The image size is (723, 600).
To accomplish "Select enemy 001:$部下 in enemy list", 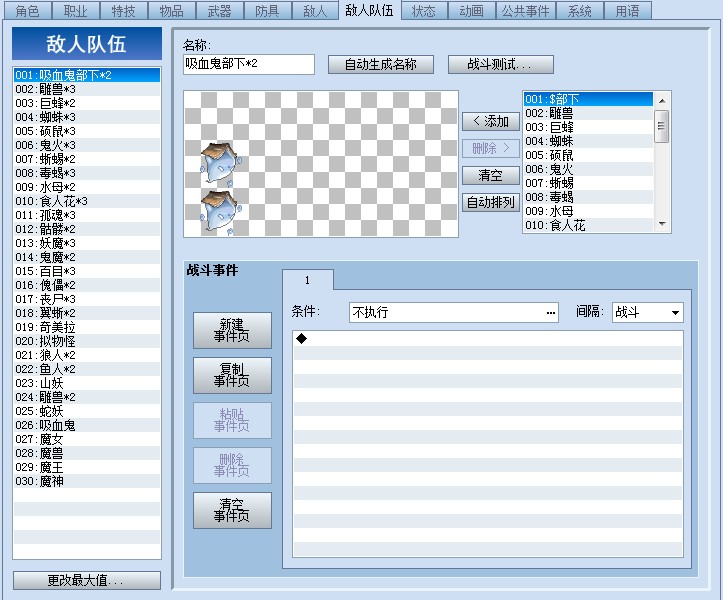I will (x=588, y=99).
